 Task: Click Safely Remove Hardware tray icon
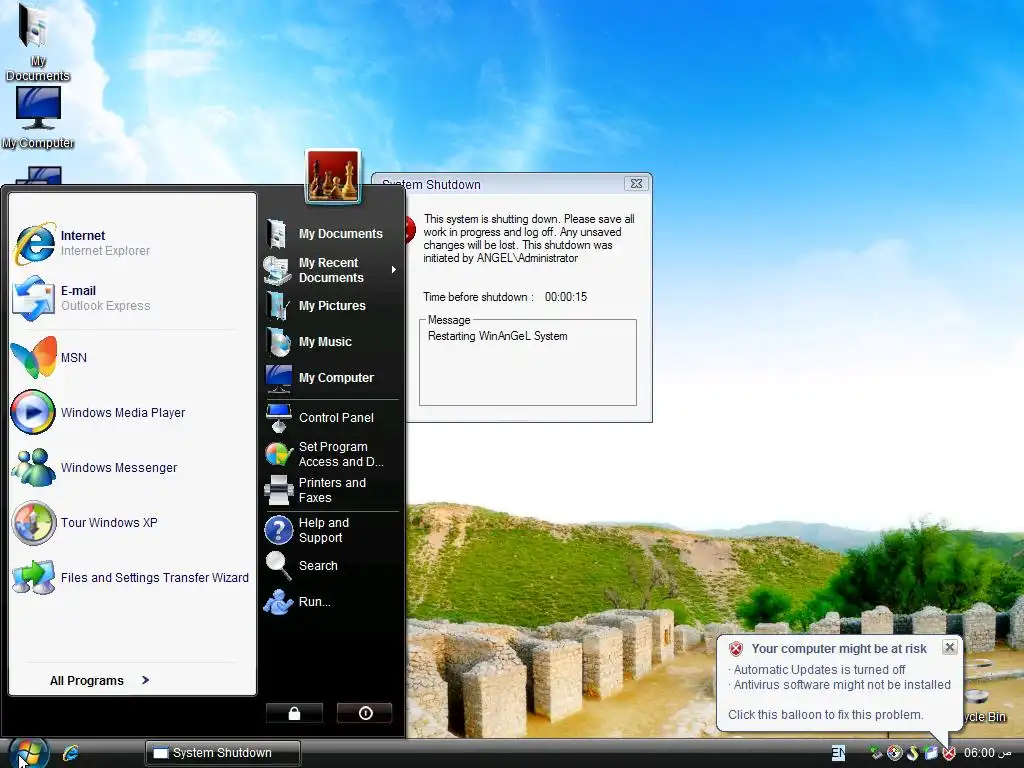(876, 753)
